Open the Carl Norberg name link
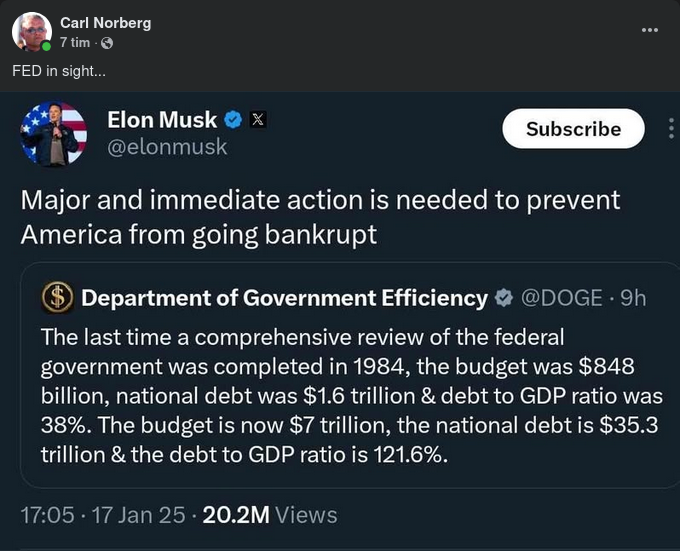The width and height of the screenshot is (680, 551). click(105, 23)
